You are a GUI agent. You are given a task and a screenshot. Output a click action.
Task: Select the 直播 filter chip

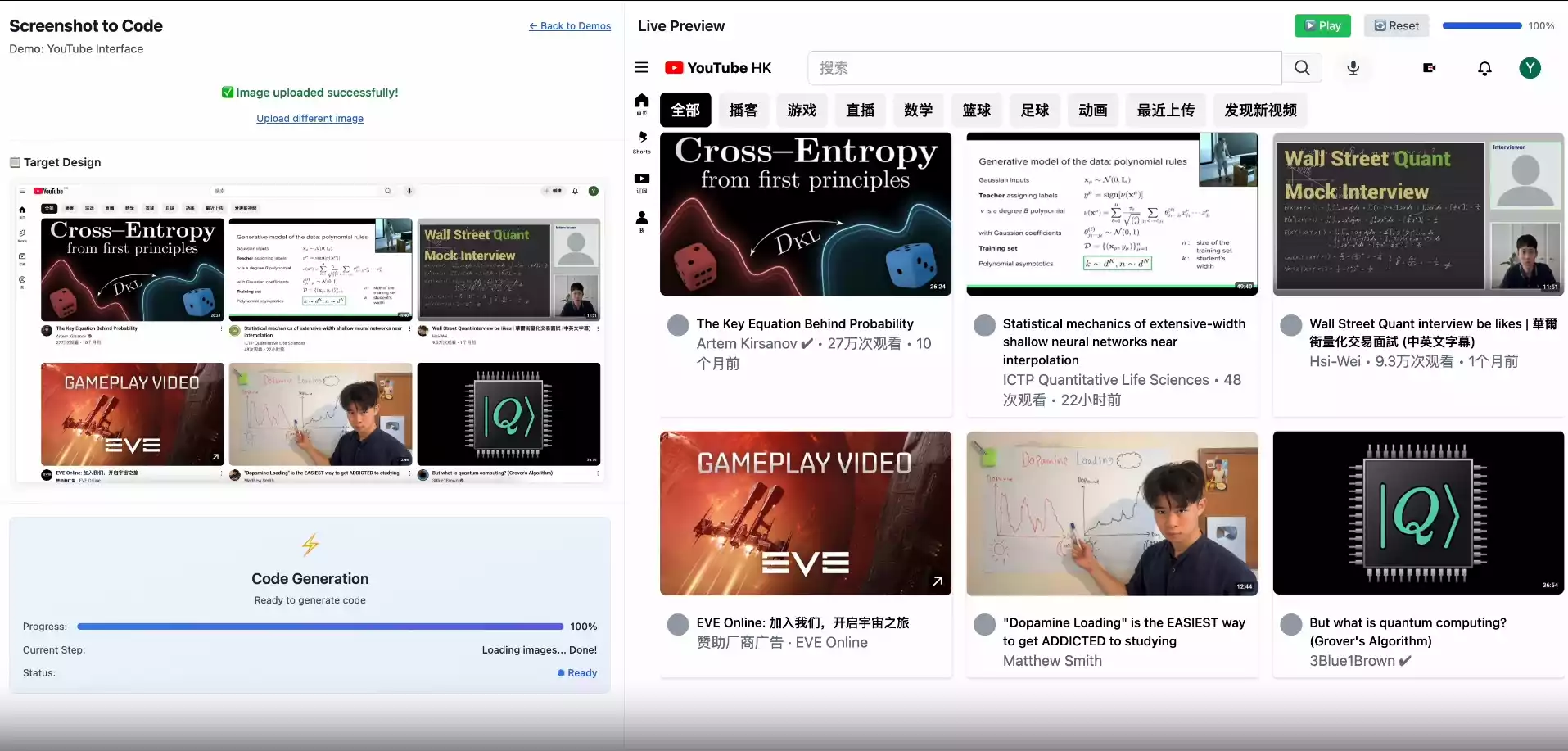tap(861, 110)
